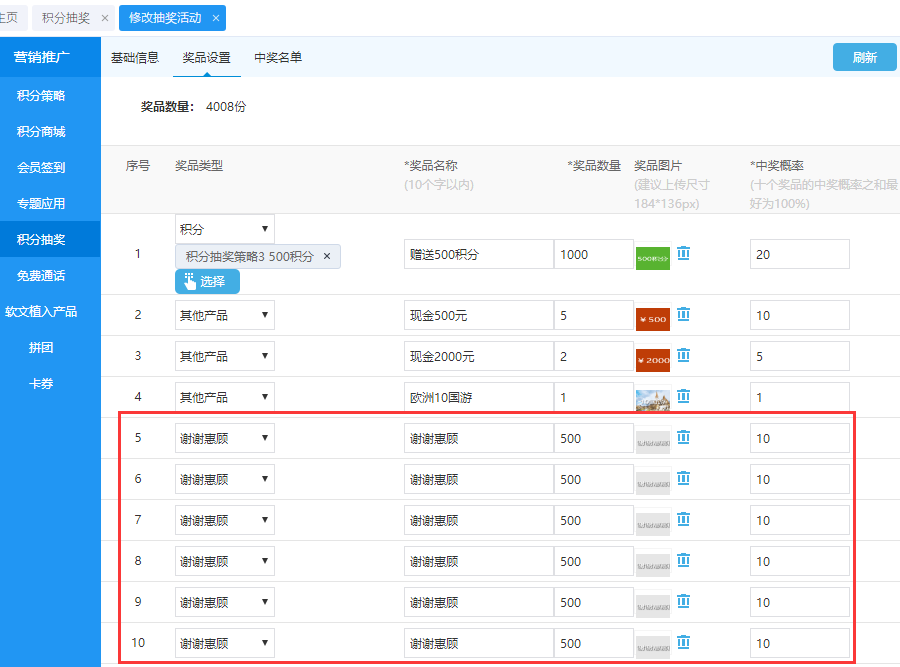Click the 赠送500积分 prize name field
Image resolution: width=900 pixels, height=667 pixels.
478,254
